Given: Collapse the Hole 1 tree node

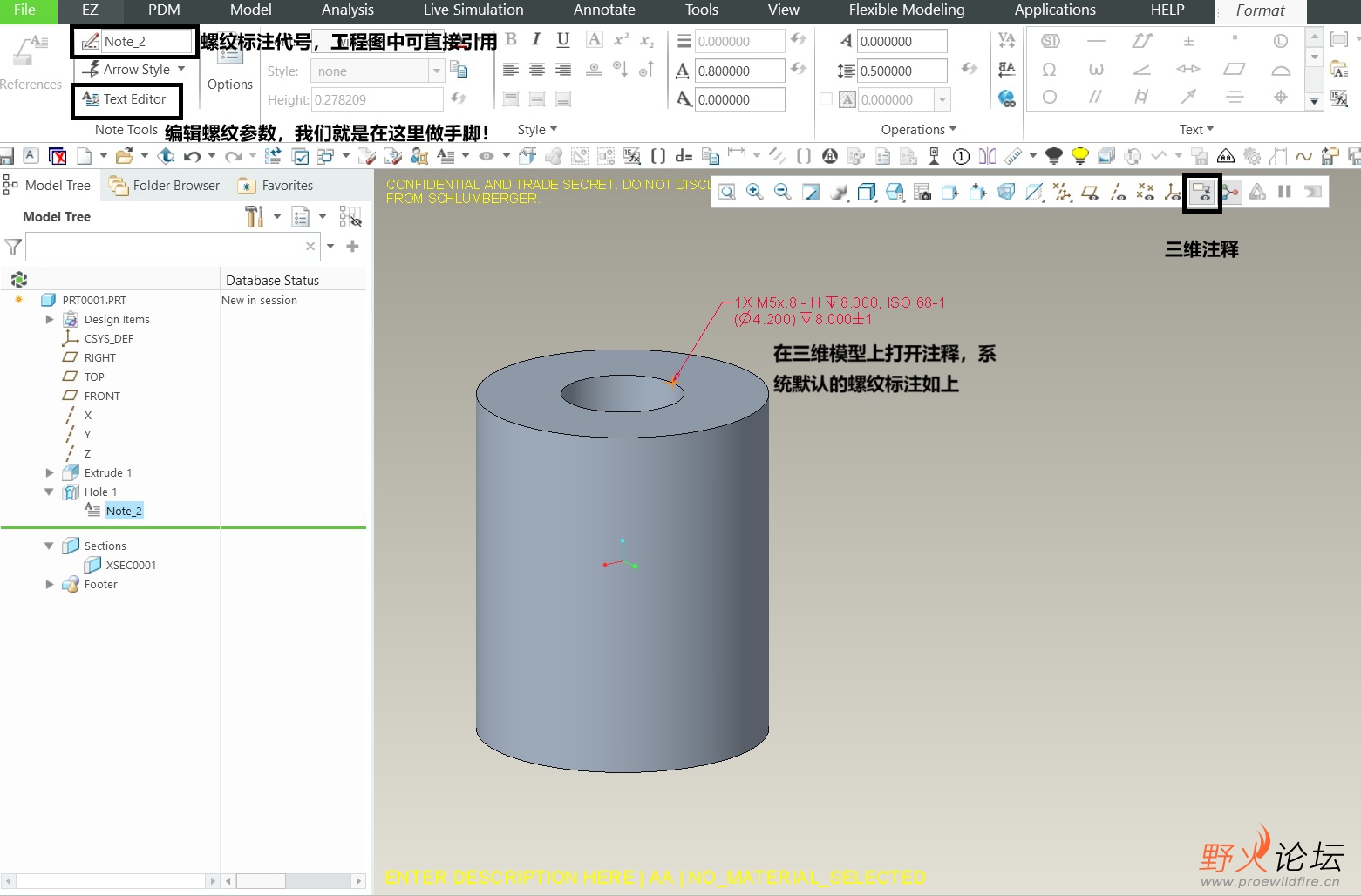Looking at the screenshot, I should tap(50, 492).
